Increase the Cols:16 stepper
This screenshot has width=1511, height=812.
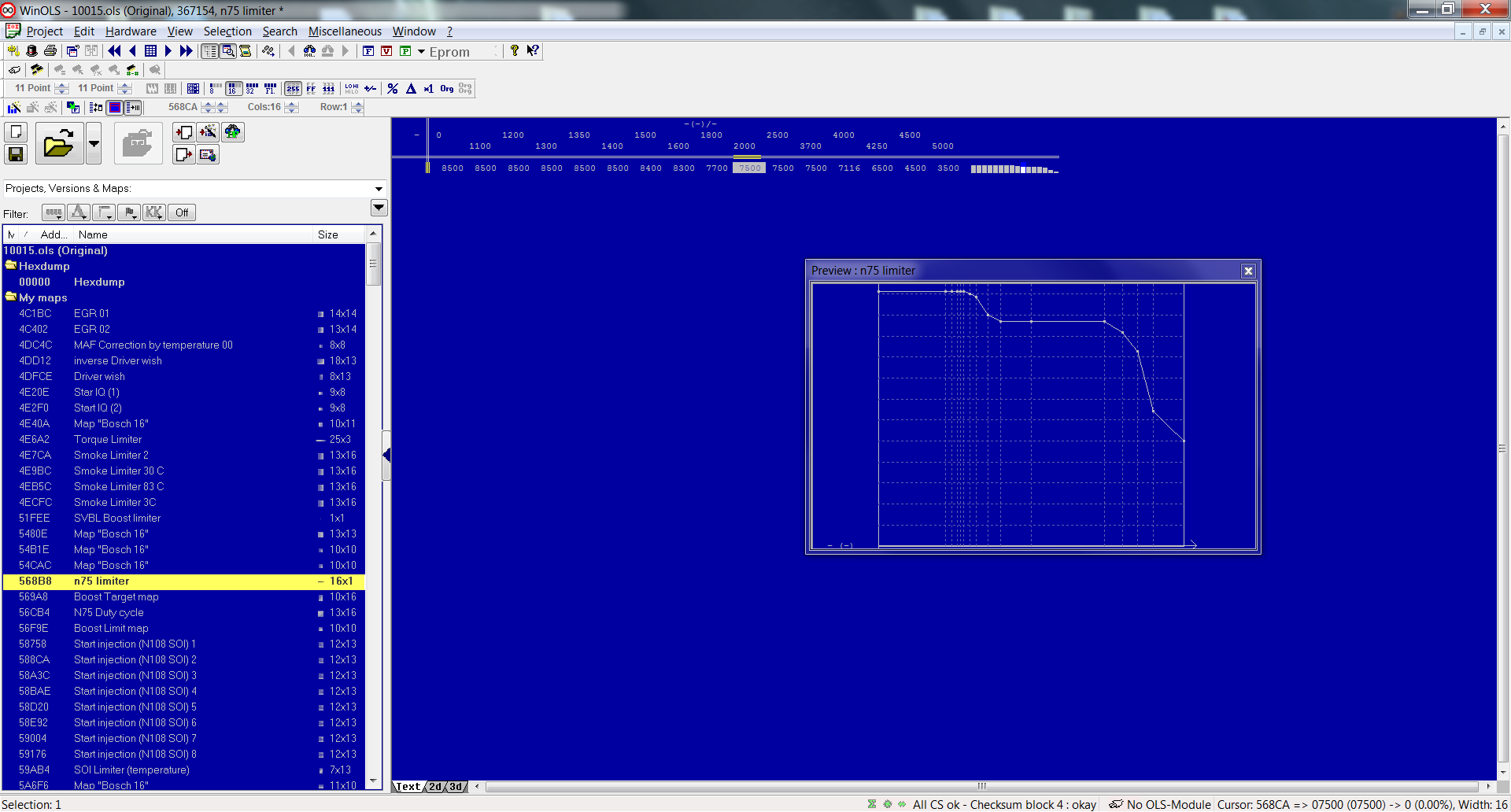292,104
